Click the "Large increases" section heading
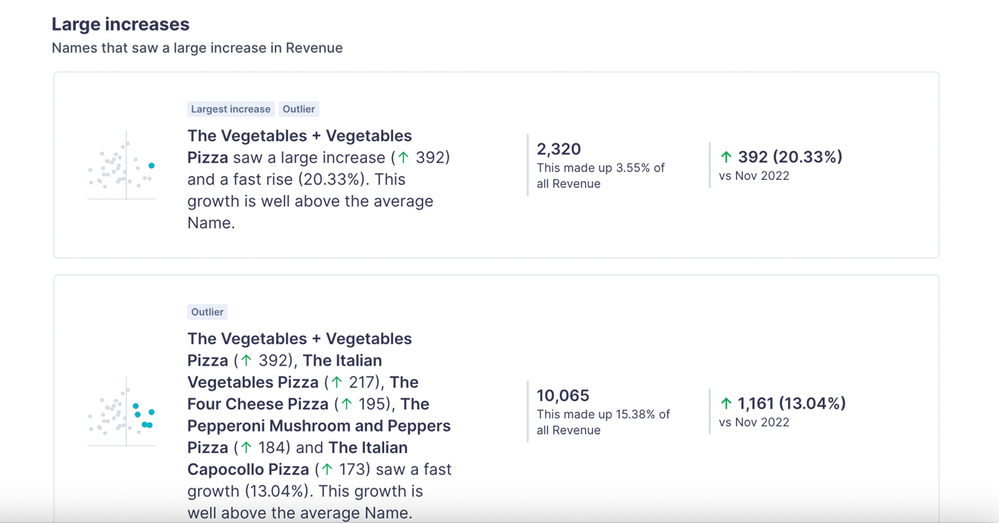The image size is (999, 523). (120, 24)
